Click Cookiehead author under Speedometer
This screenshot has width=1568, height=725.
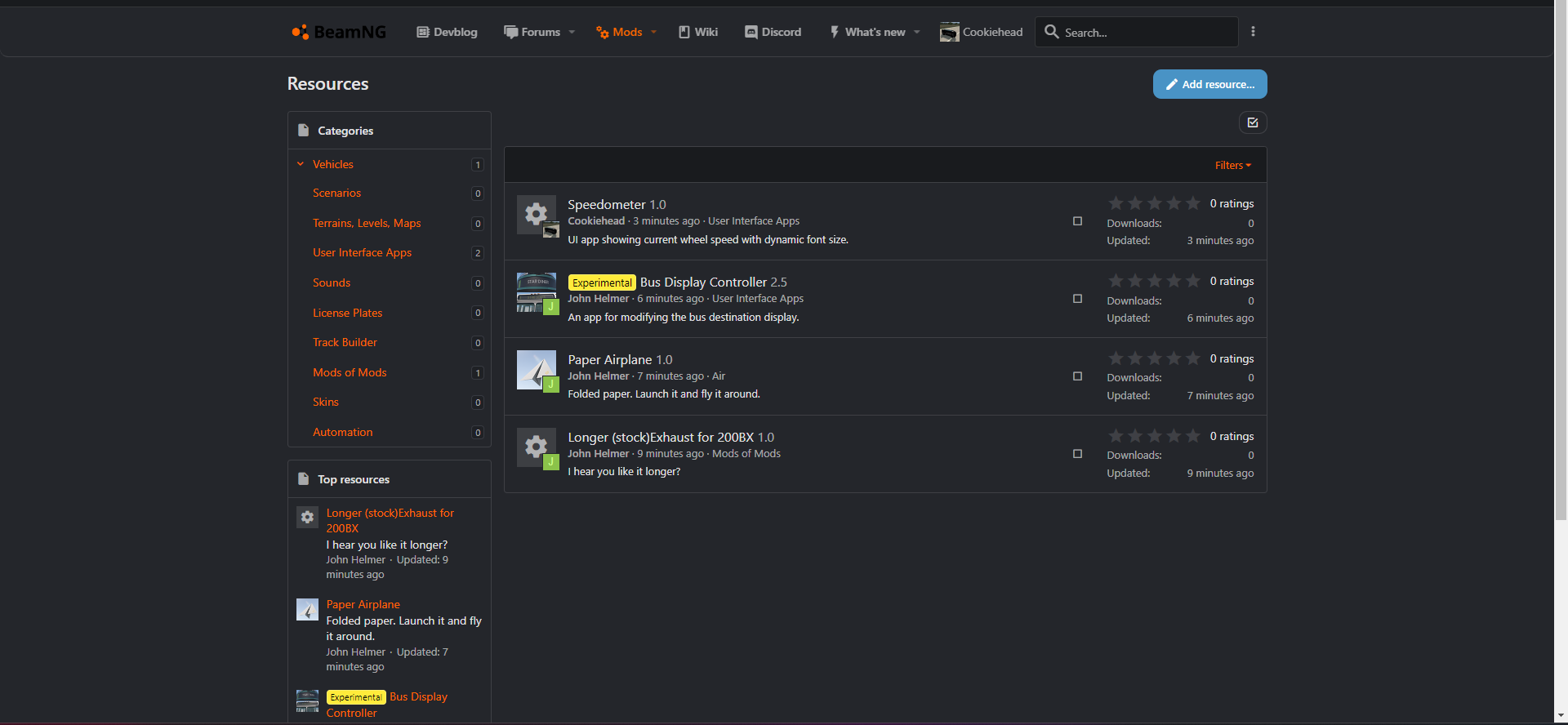(x=596, y=221)
